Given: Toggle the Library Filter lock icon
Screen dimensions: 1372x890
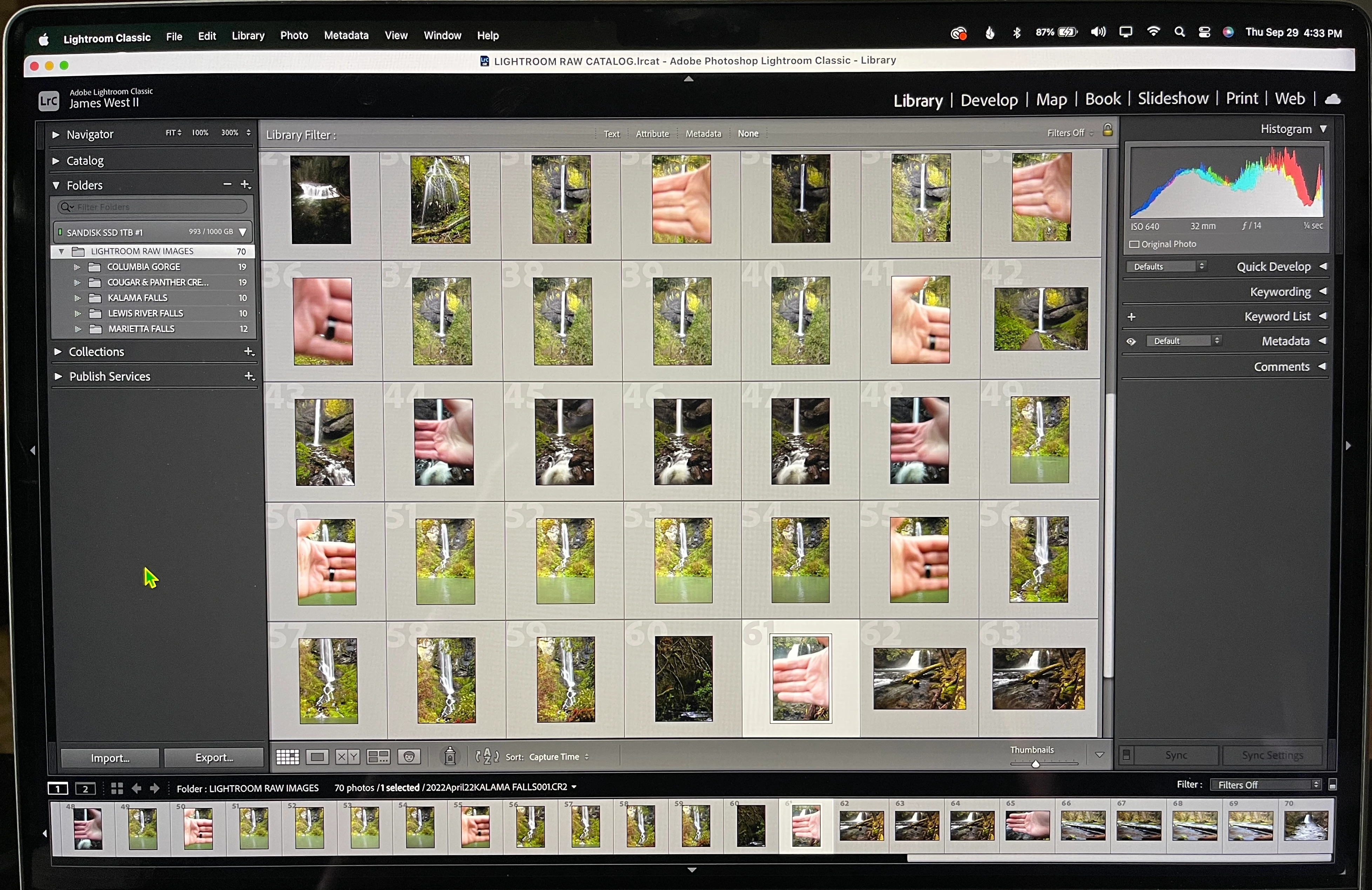Looking at the screenshot, I should tap(1108, 130).
